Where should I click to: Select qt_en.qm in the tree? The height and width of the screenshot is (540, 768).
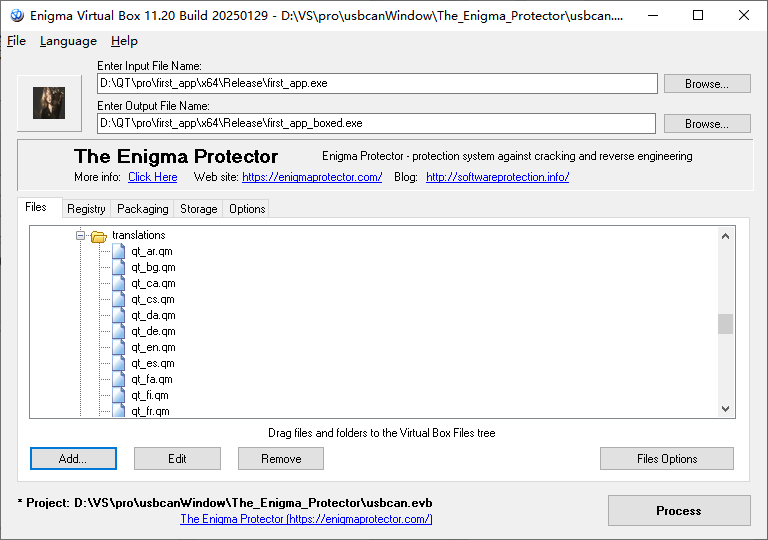(153, 347)
